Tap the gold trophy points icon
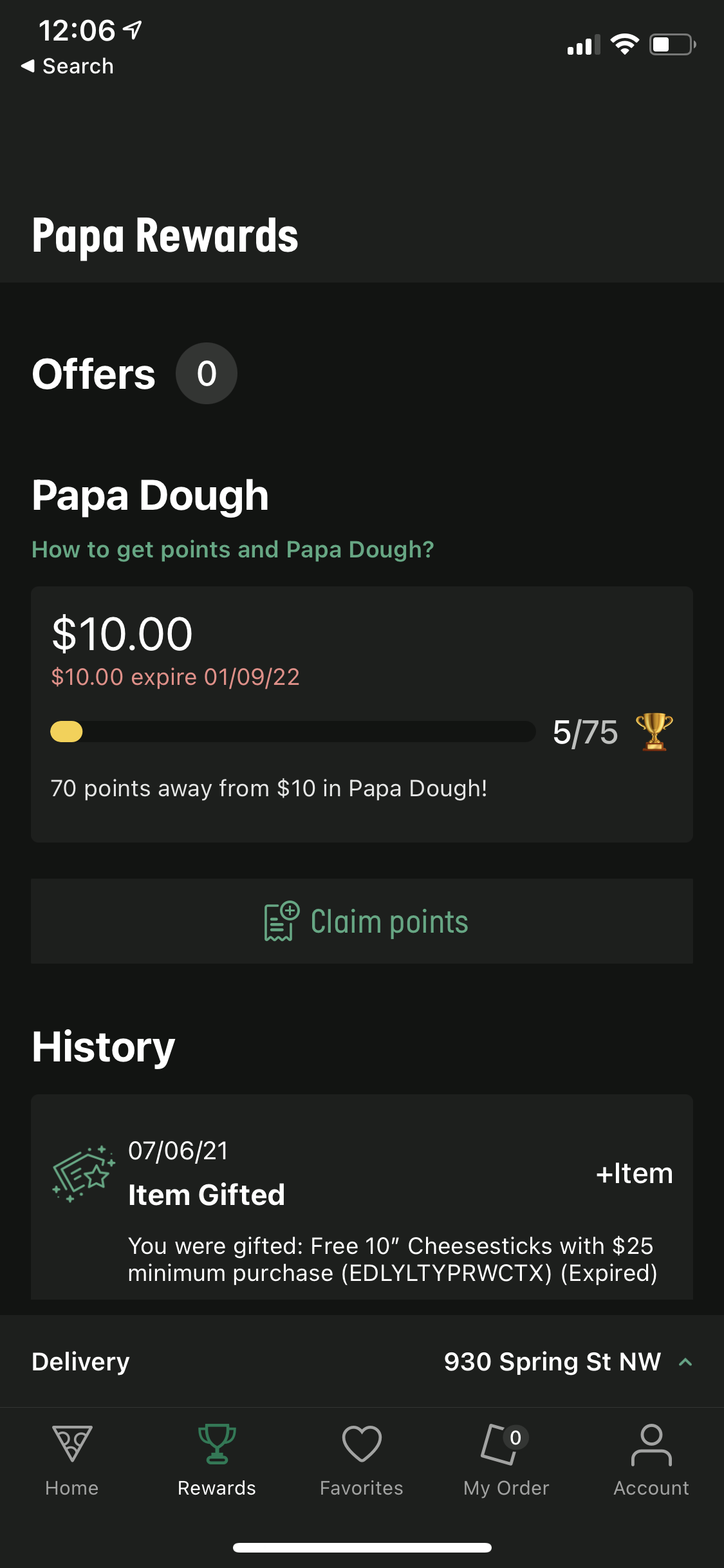 pyautogui.click(x=654, y=732)
